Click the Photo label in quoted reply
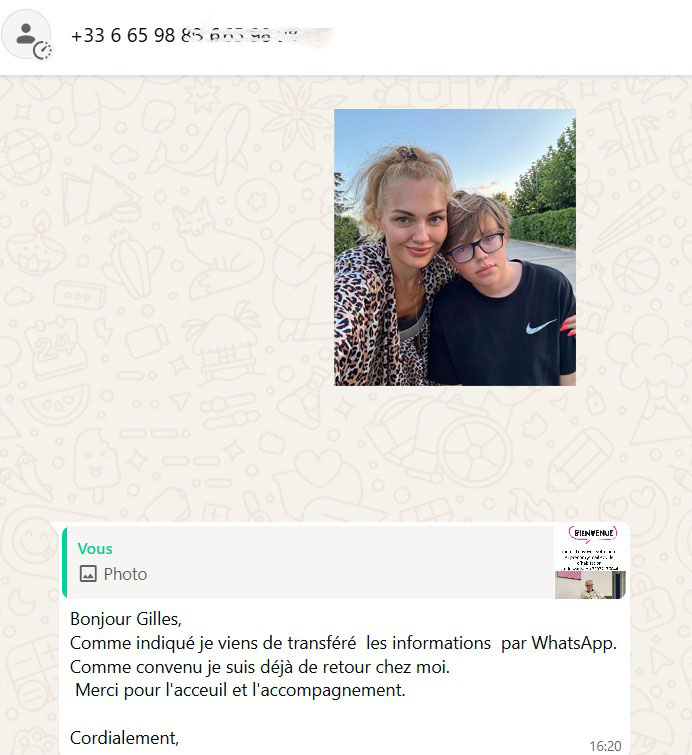Screen dimensions: 692x755 click(x=125, y=574)
